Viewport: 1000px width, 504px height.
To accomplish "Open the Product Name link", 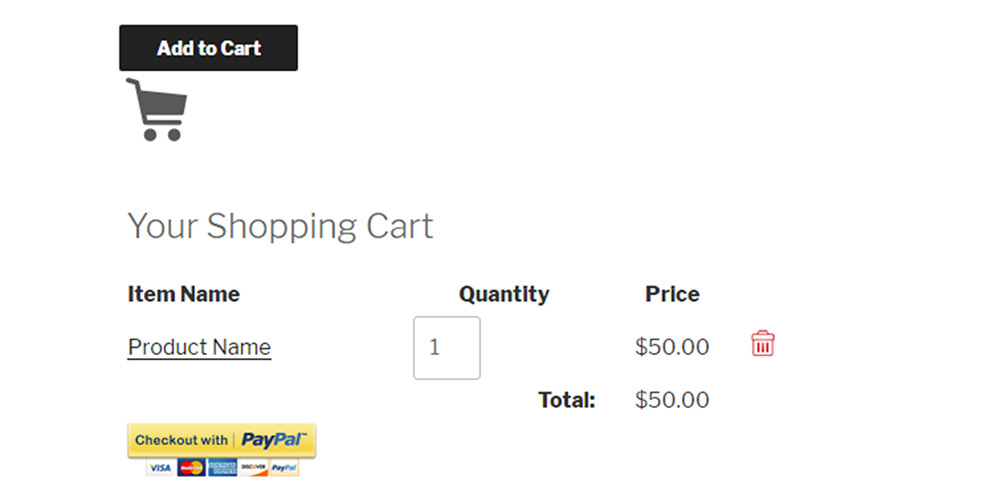I will point(200,347).
